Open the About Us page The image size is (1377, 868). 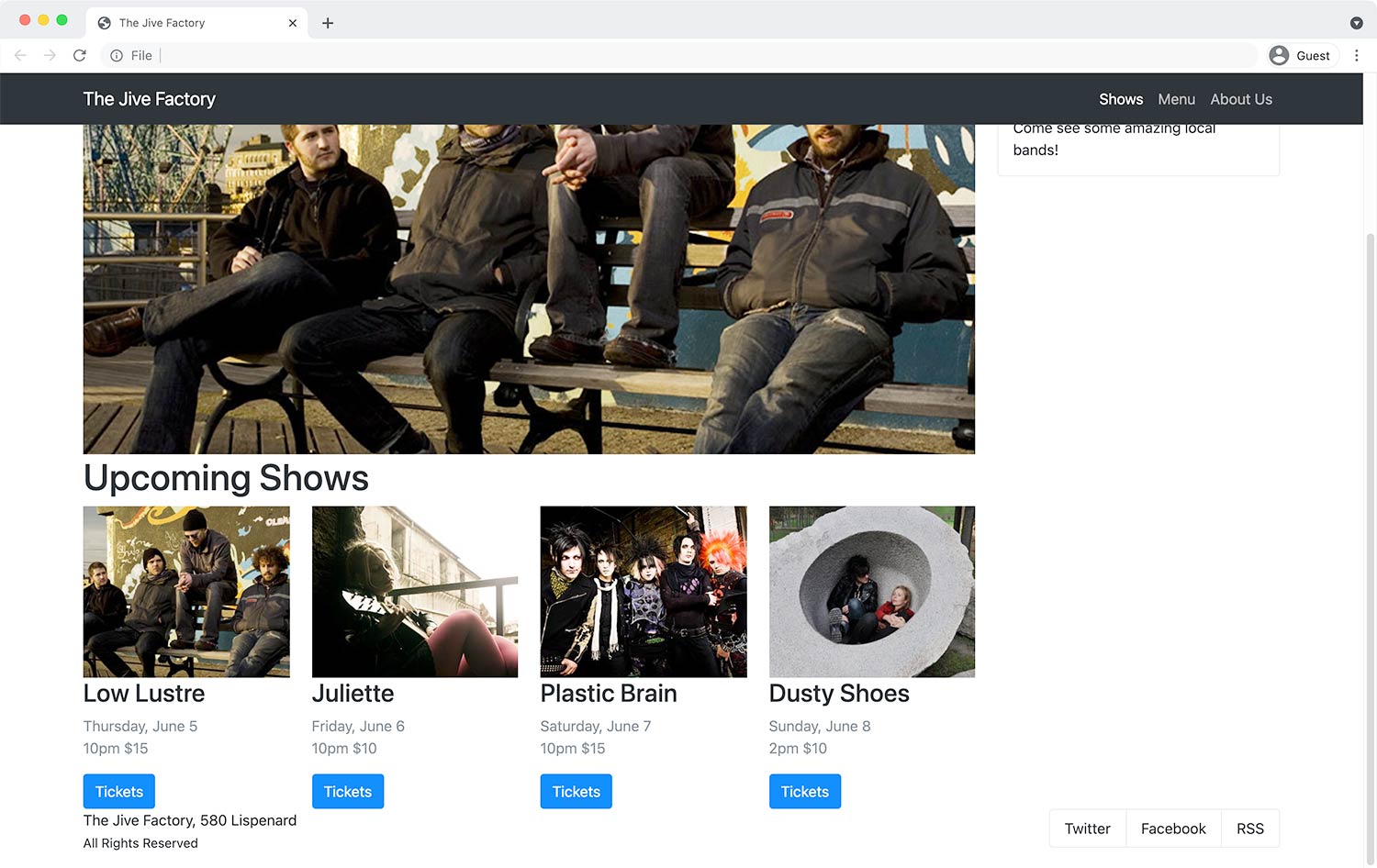pyautogui.click(x=1241, y=99)
